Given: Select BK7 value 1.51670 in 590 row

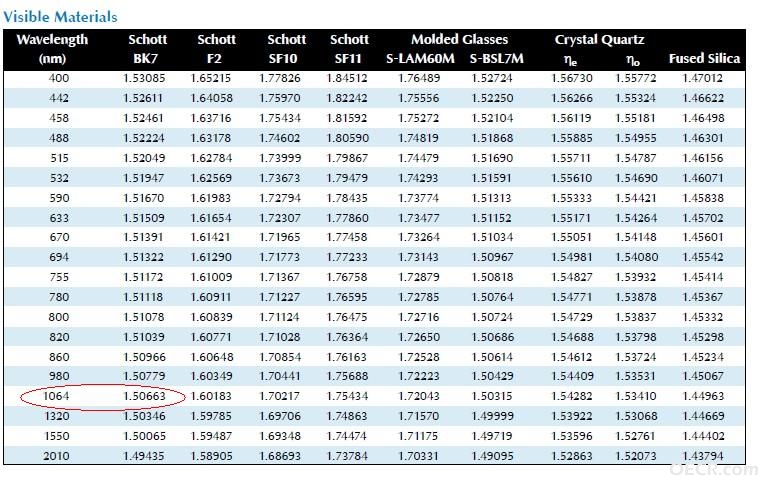Looking at the screenshot, I should 144,198.
